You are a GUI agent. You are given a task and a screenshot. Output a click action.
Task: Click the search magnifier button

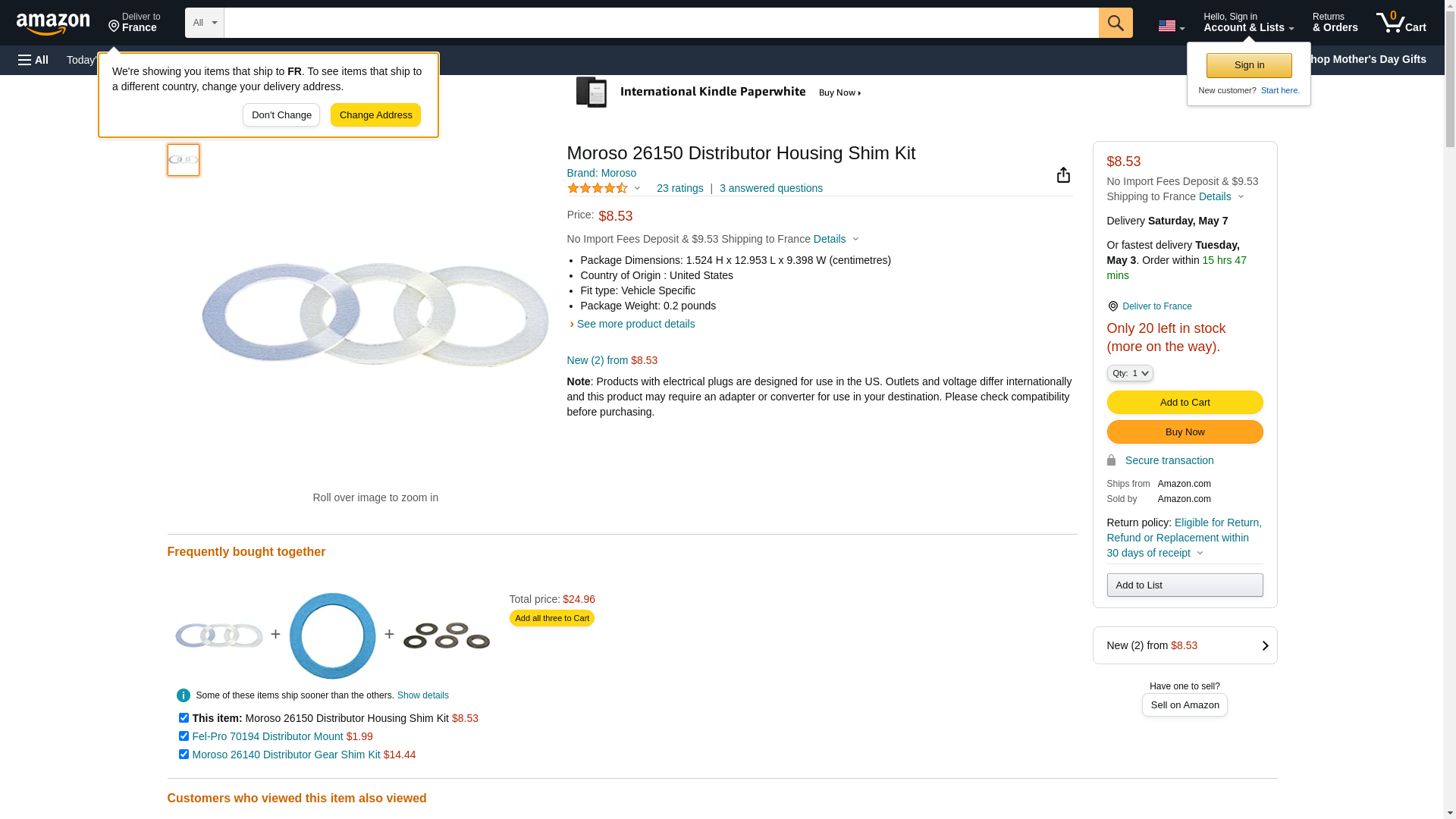[x=1115, y=23]
